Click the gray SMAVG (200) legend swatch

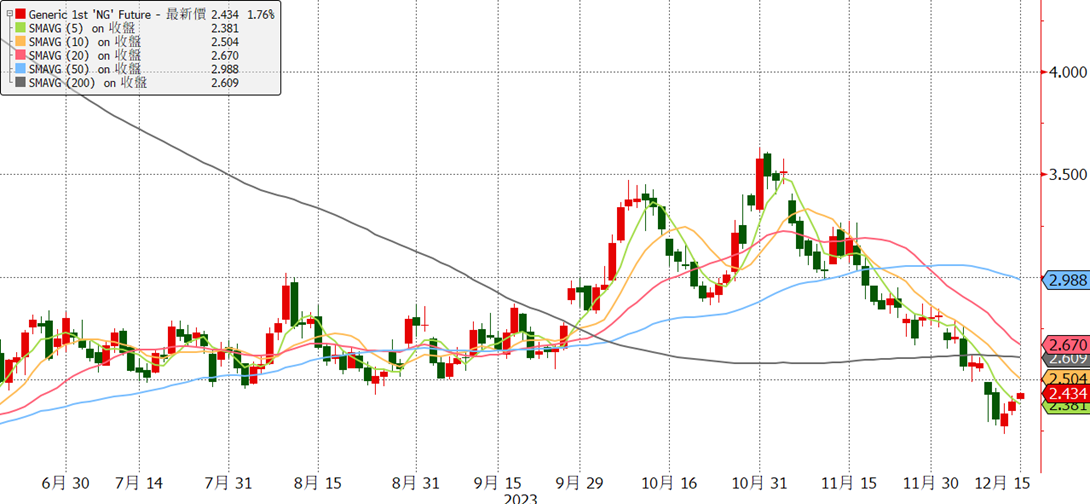click(x=20, y=83)
